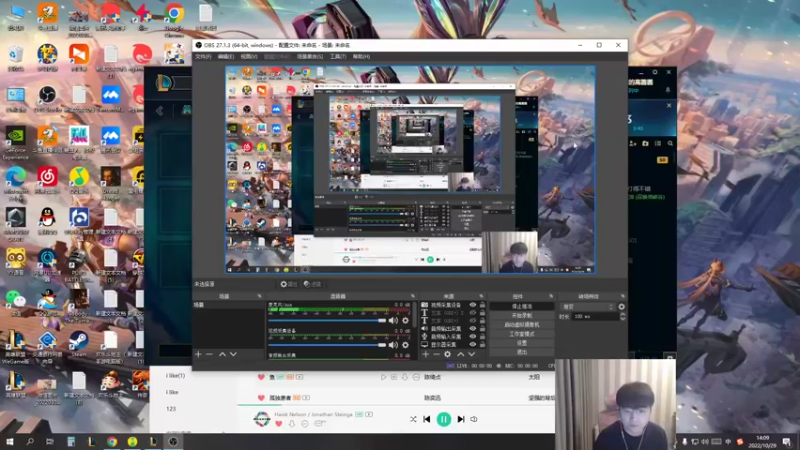
Task: Open the Help menu in OBS
Action: 361,57
